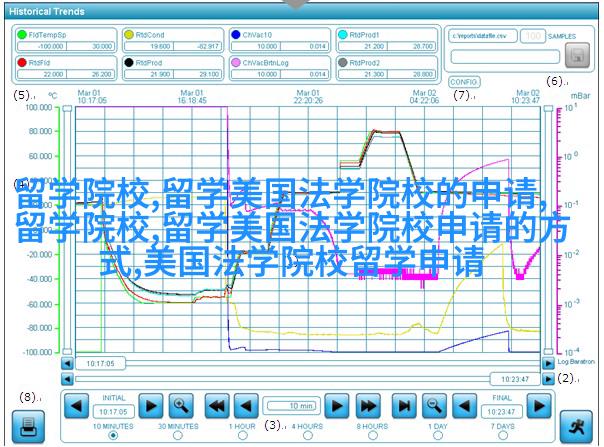Step back by the 10 min interval
This screenshot has width=604, height=447.
(x=246, y=406)
